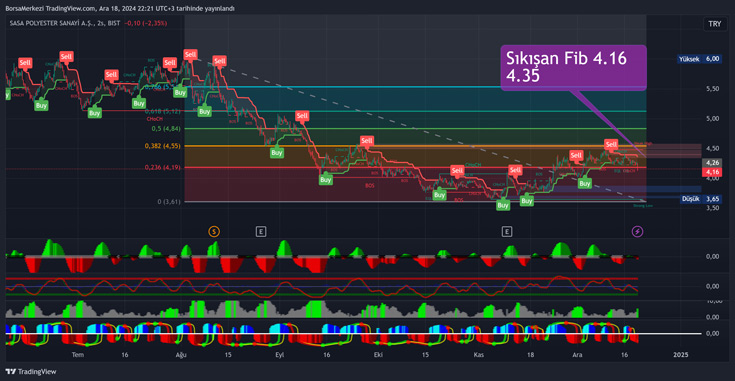Click the BorsaMerkezi publish header text
This screenshot has height=381, width=735.
[x=120, y=8]
